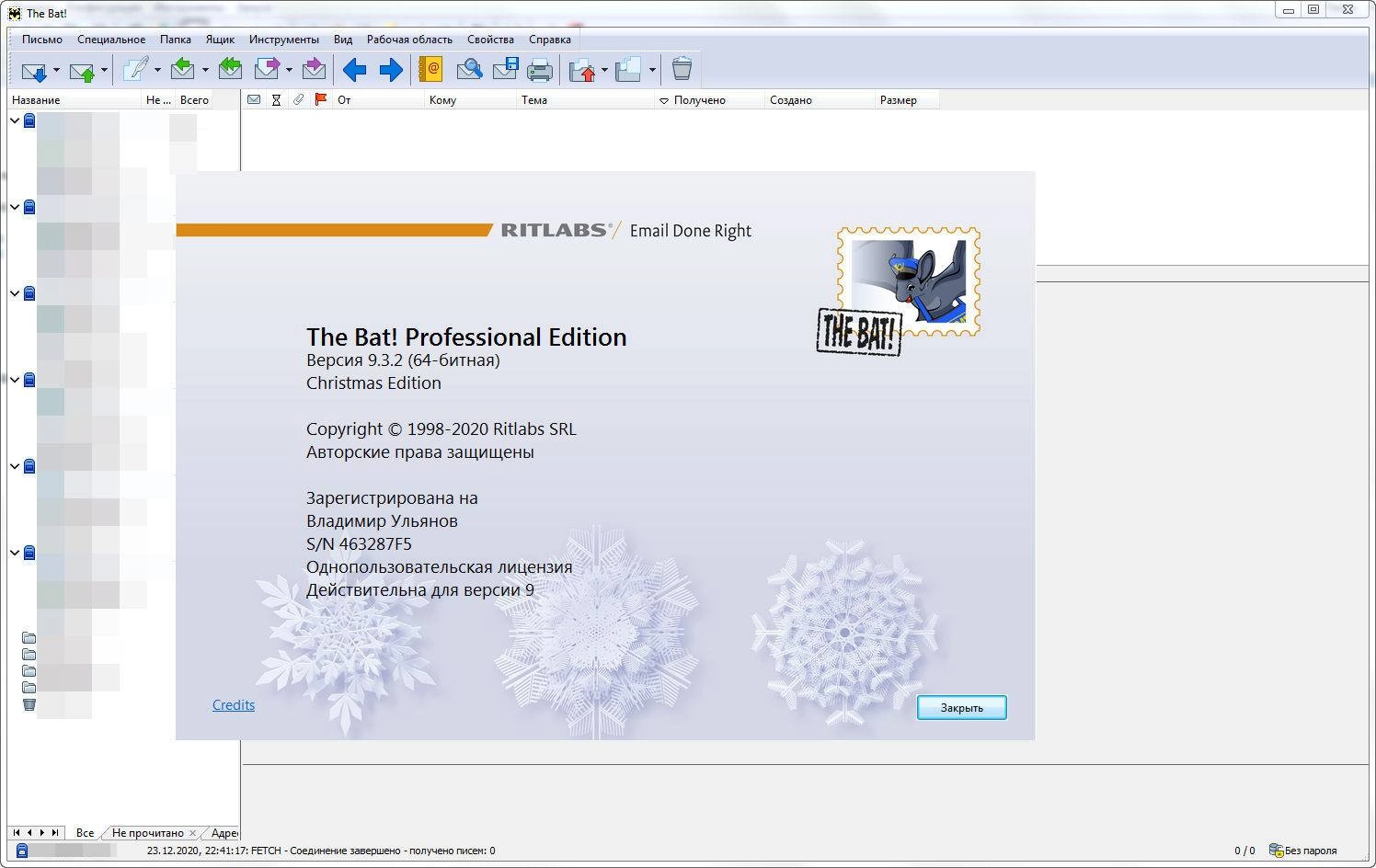Click Закрыть button in About dialog
Image resolution: width=1376 pixels, height=868 pixels.
(962, 708)
